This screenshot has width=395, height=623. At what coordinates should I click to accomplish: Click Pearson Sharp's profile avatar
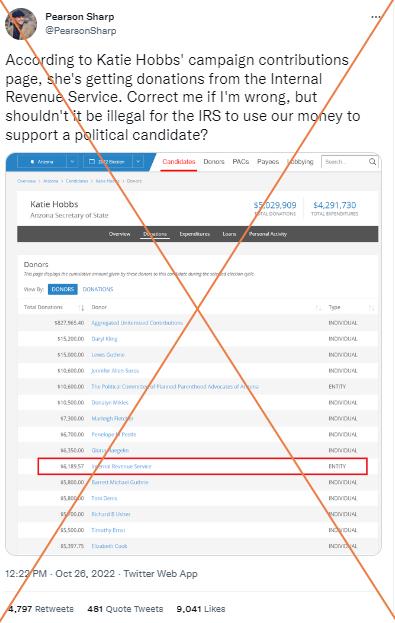21,24
